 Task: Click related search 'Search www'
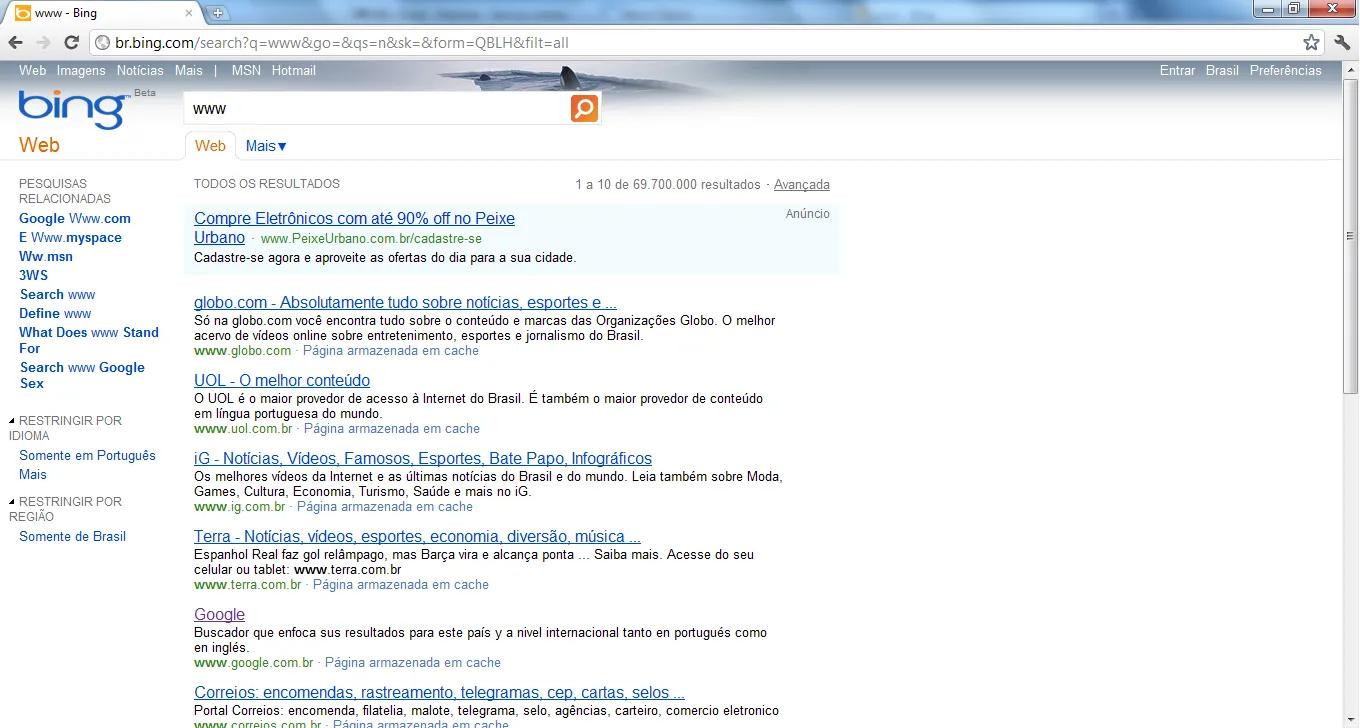[58, 295]
